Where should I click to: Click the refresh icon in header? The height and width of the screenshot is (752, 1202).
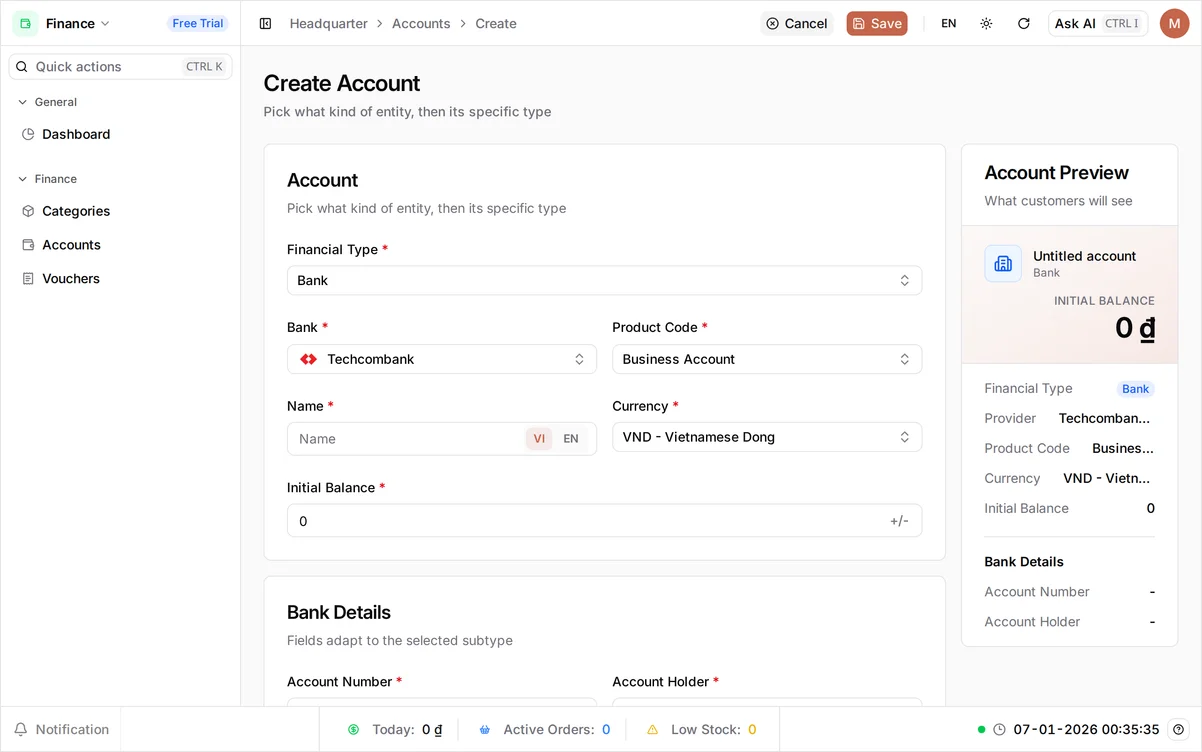click(x=1023, y=23)
